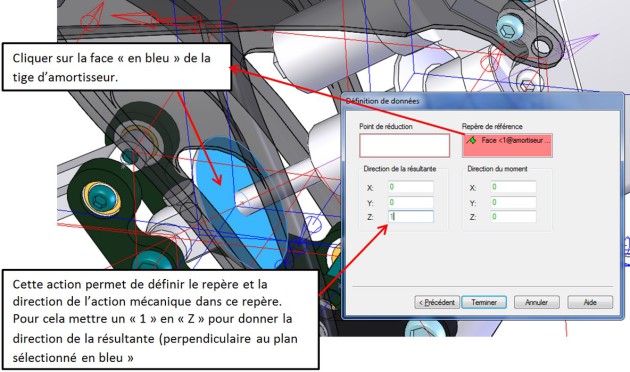Image resolution: width=630 pixels, height=372 pixels.
Task: Click the Direction du moment group label
Action: (497, 169)
